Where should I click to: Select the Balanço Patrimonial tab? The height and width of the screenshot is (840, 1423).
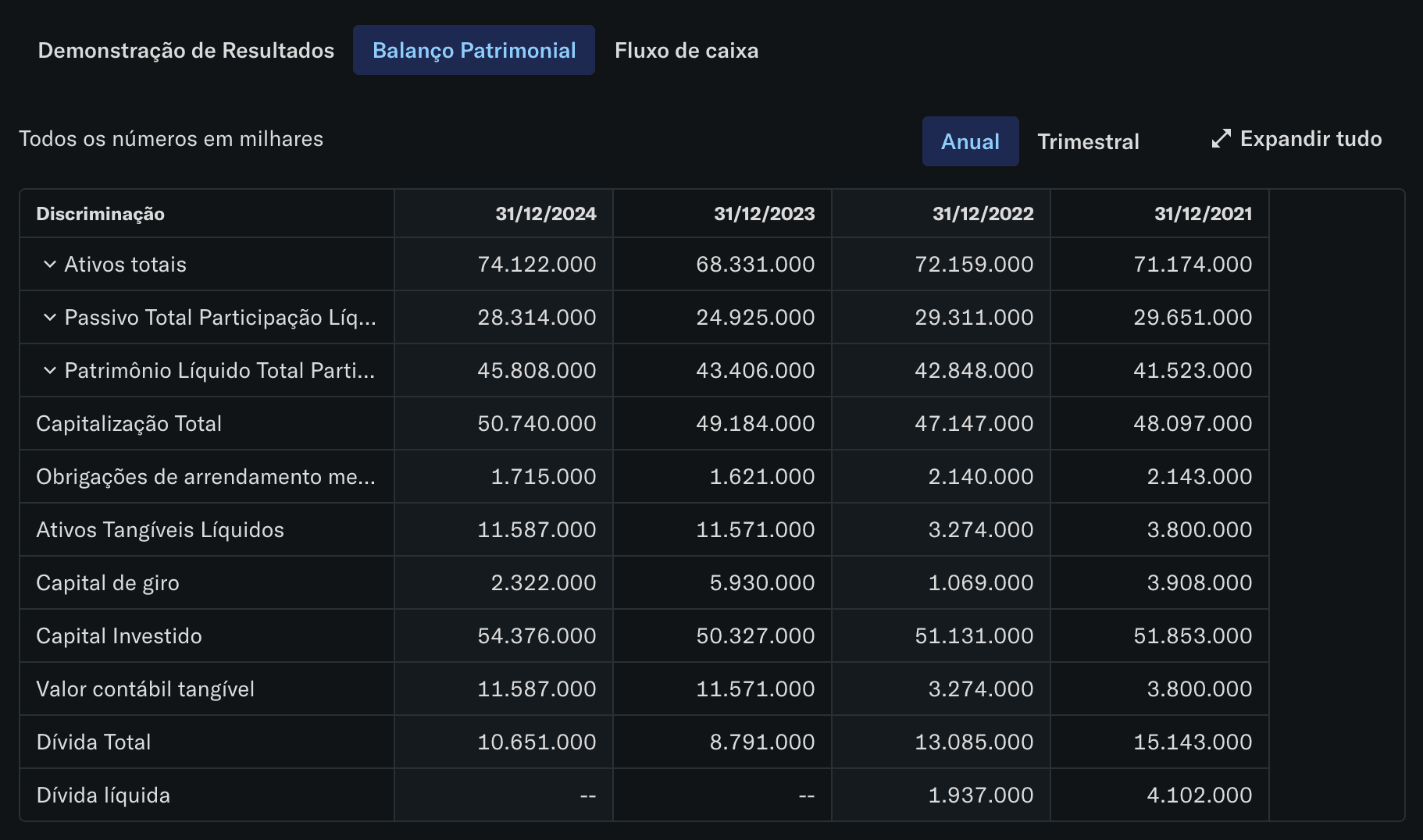pyautogui.click(x=474, y=51)
